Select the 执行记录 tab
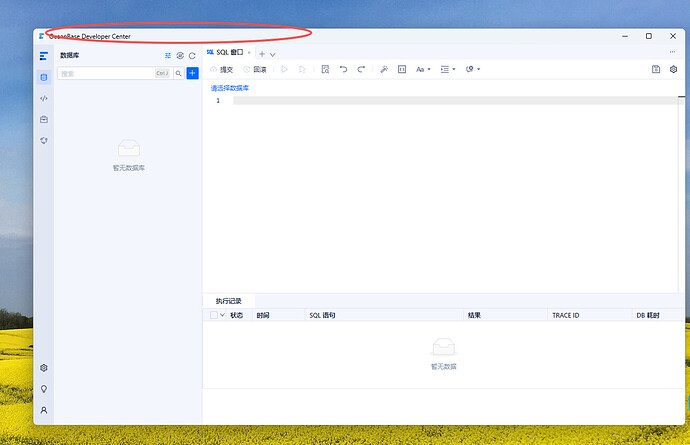This screenshot has height=445, width=690. click(x=228, y=300)
